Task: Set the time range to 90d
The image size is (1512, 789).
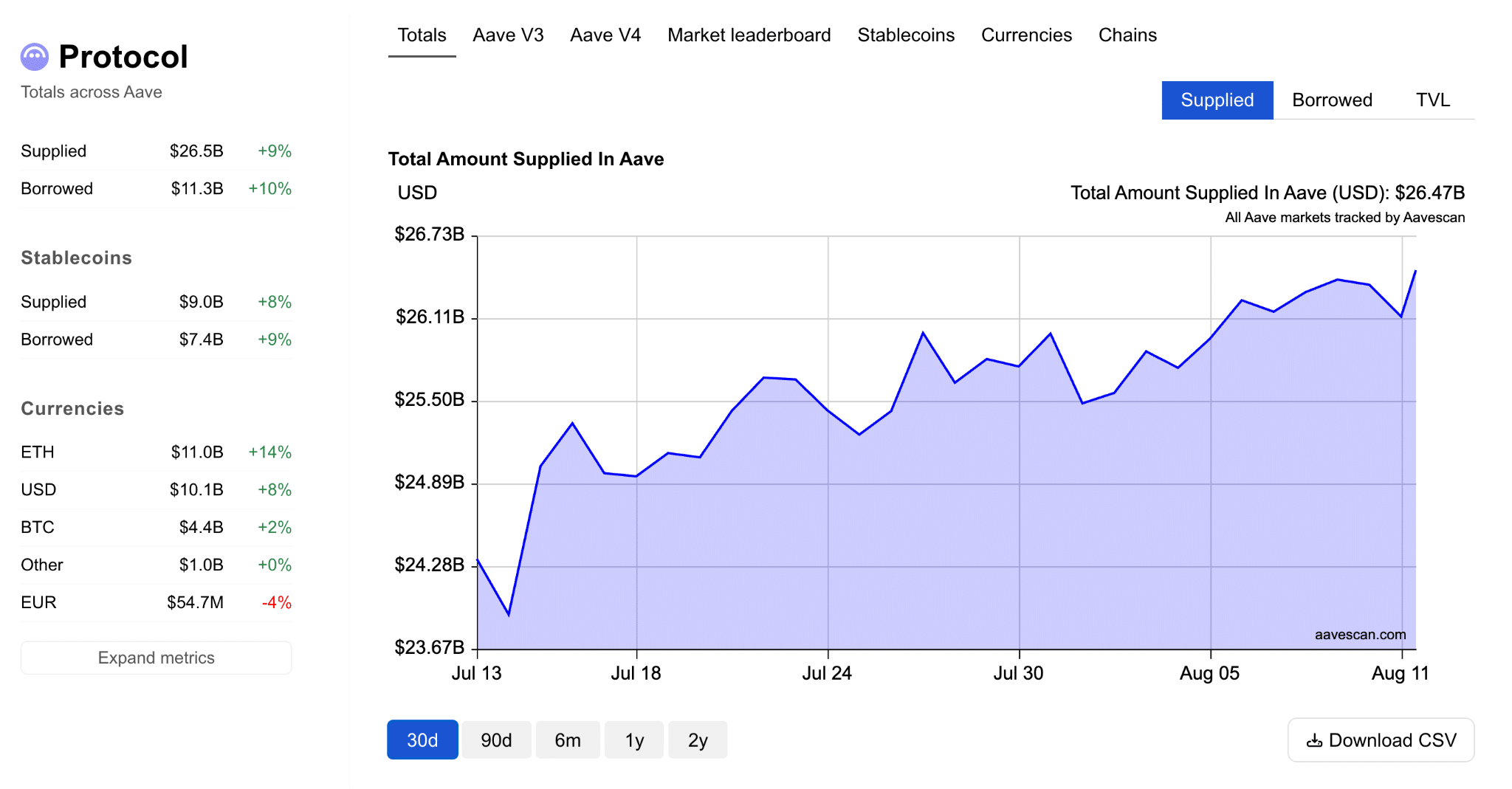Action: [x=496, y=740]
